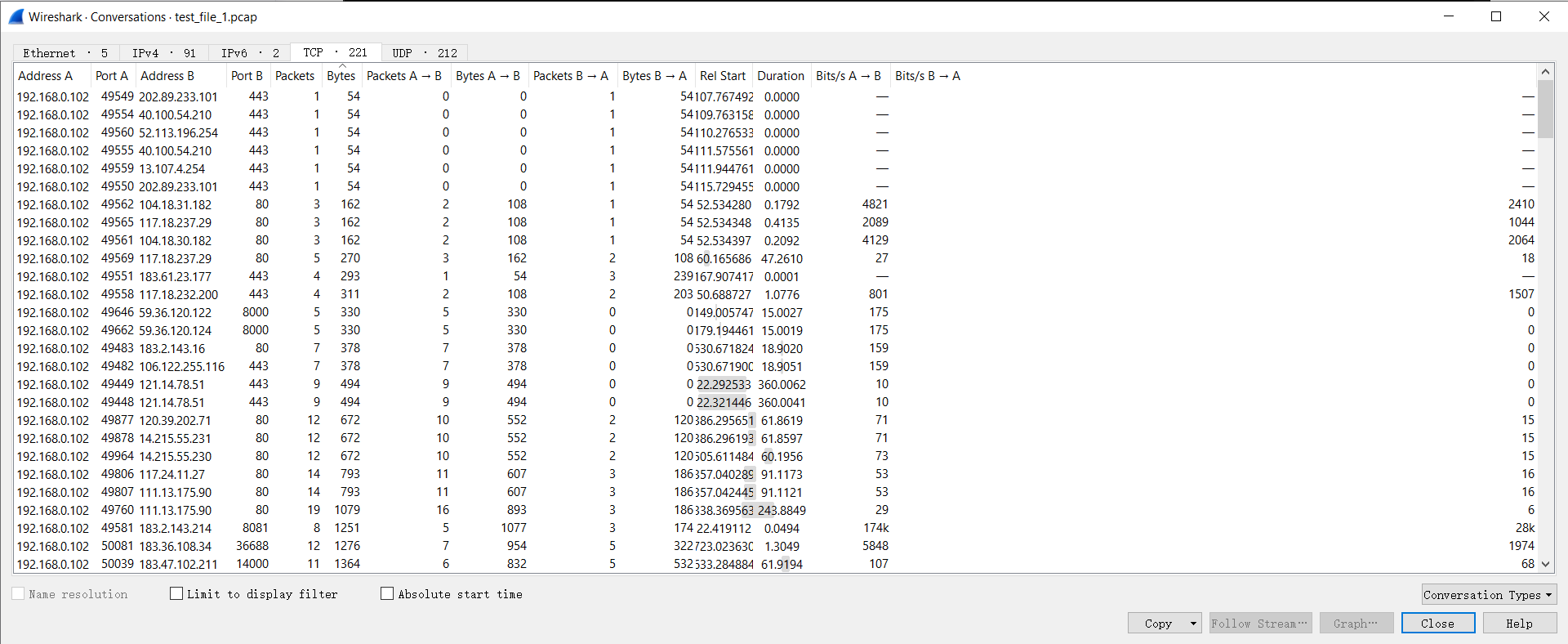The image size is (1568, 644).
Task: Switch to the IPv6 tab
Action: tap(250, 52)
